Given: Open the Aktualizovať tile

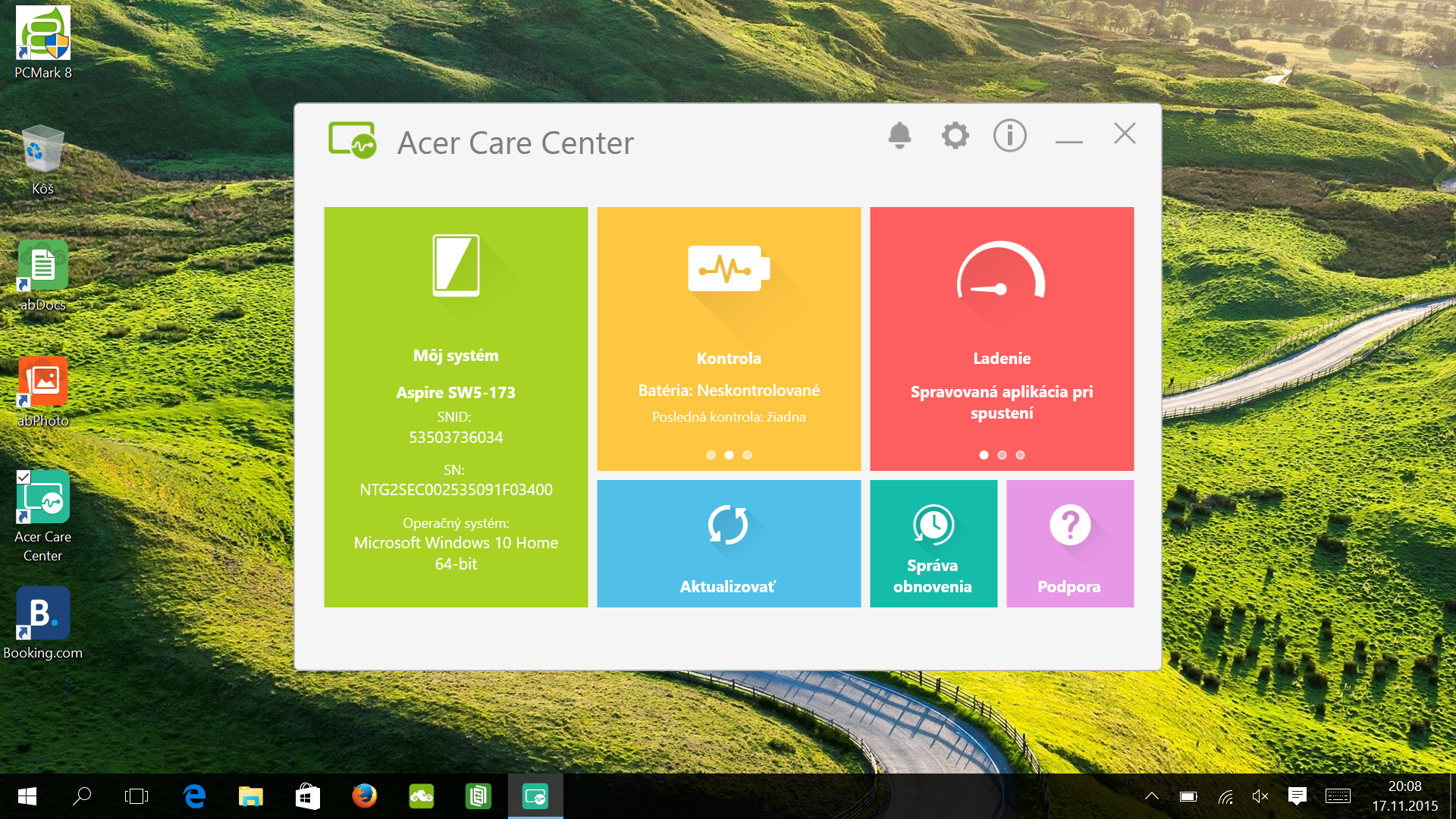Looking at the screenshot, I should 729,543.
